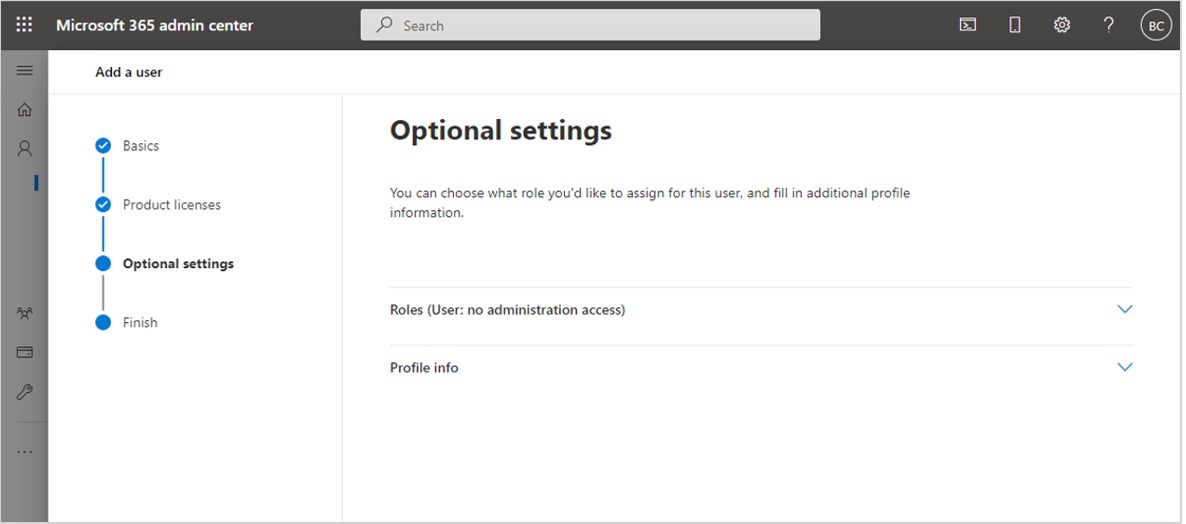Expand the Roles section chevron

point(1125,309)
